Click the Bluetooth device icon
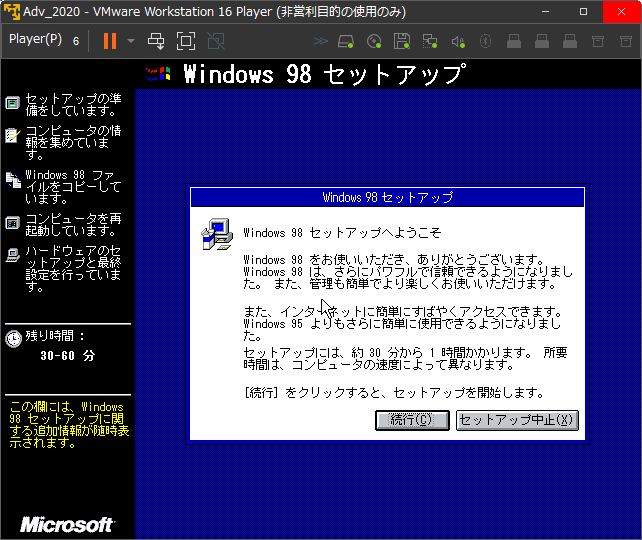The width and height of the screenshot is (642, 540). (485, 41)
